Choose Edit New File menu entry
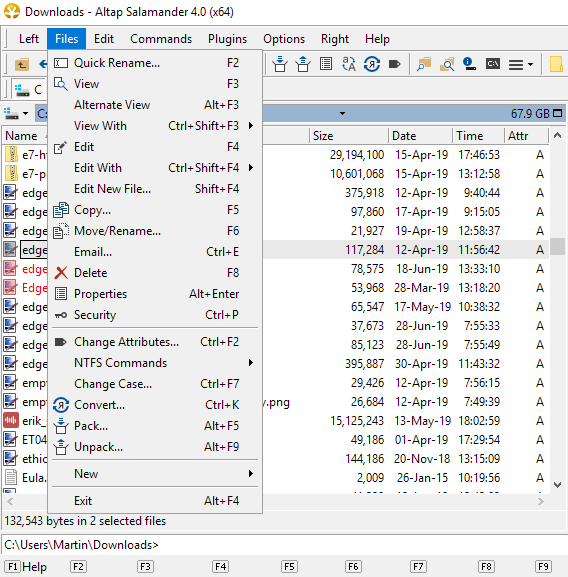Viewport: 568px width, 577px height. click(155, 188)
